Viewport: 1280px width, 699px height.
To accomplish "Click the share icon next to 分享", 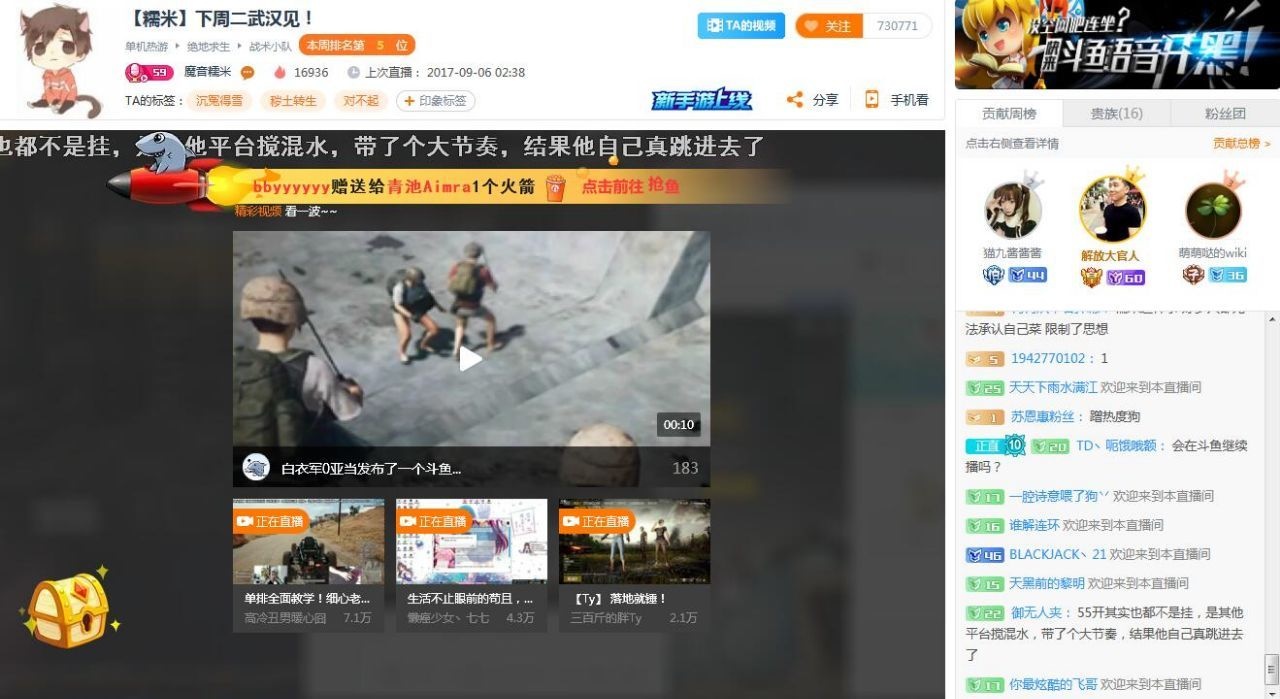I will tap(795, 100).
